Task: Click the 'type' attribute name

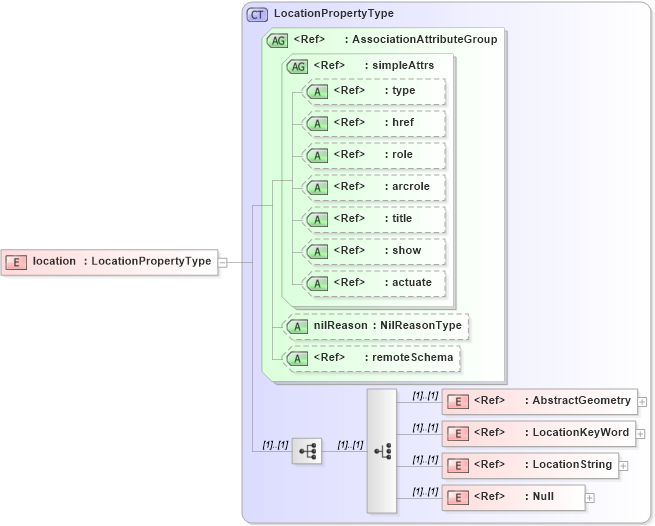Action: pos(404,91)
